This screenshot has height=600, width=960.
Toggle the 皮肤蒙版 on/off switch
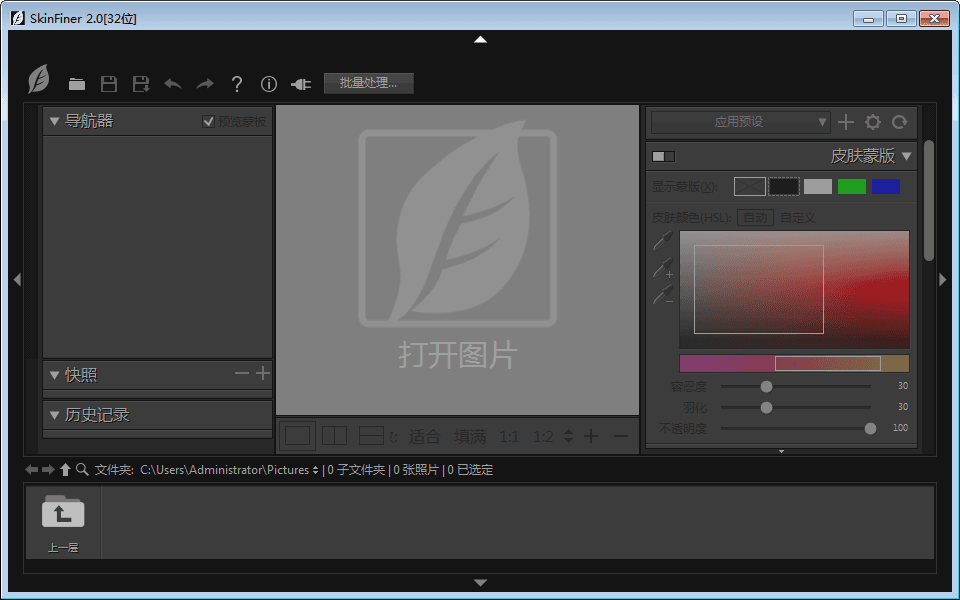(664, 156)
